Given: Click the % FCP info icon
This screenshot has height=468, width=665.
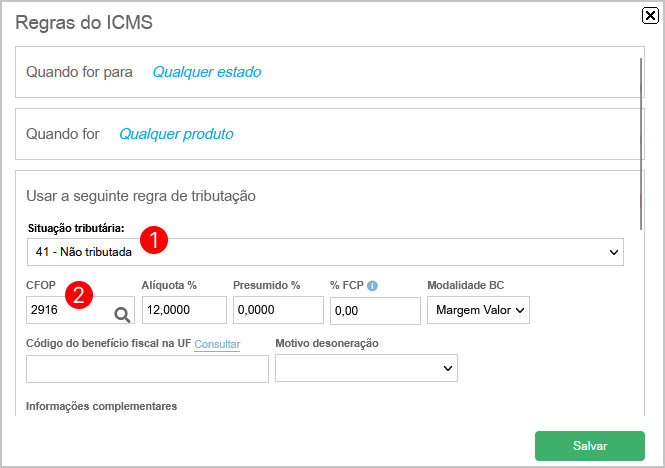Looking at the screenshot, I should tap(372, 286).
